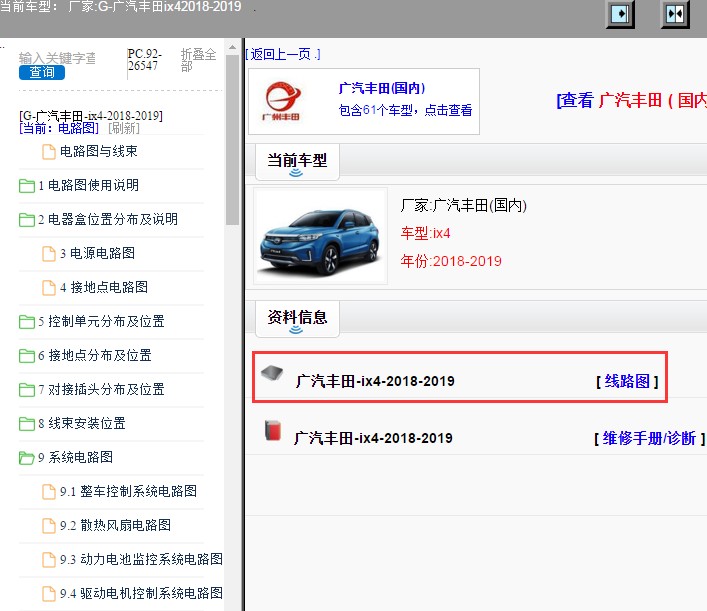Click folder icon of 7 对接插头分布及位置

tap(27, 390)
